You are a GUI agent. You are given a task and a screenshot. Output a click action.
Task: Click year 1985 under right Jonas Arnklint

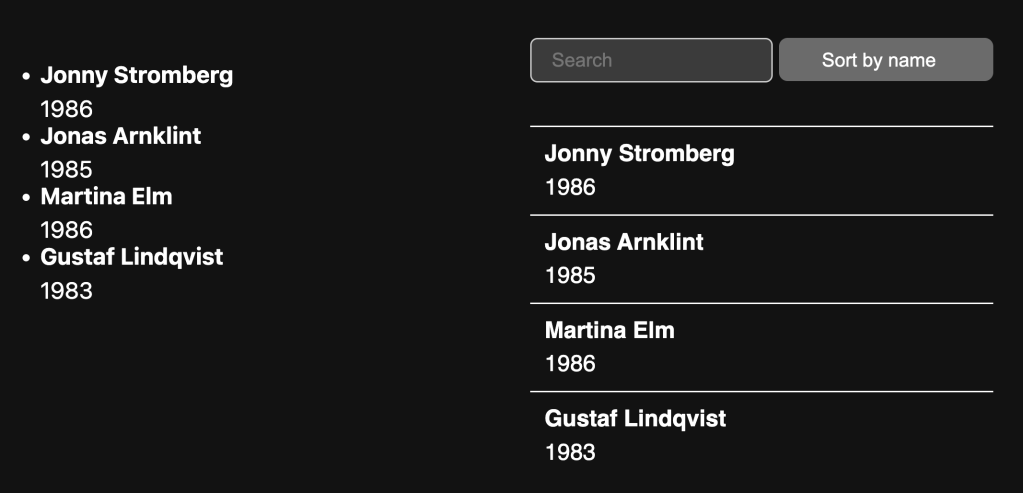tap(570, 275)
